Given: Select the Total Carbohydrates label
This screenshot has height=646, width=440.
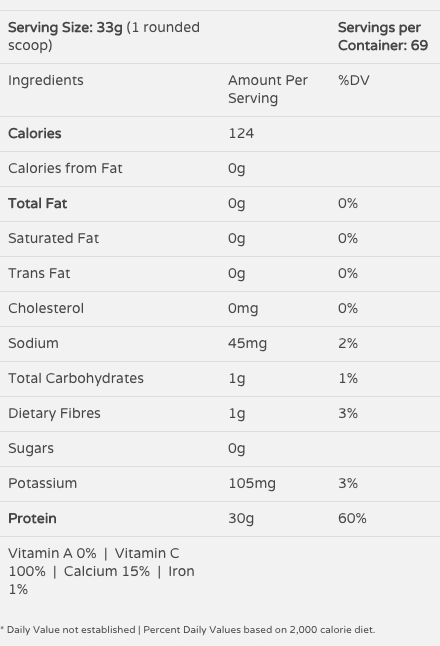Looking at the screenshot, I should click(76, 379).
